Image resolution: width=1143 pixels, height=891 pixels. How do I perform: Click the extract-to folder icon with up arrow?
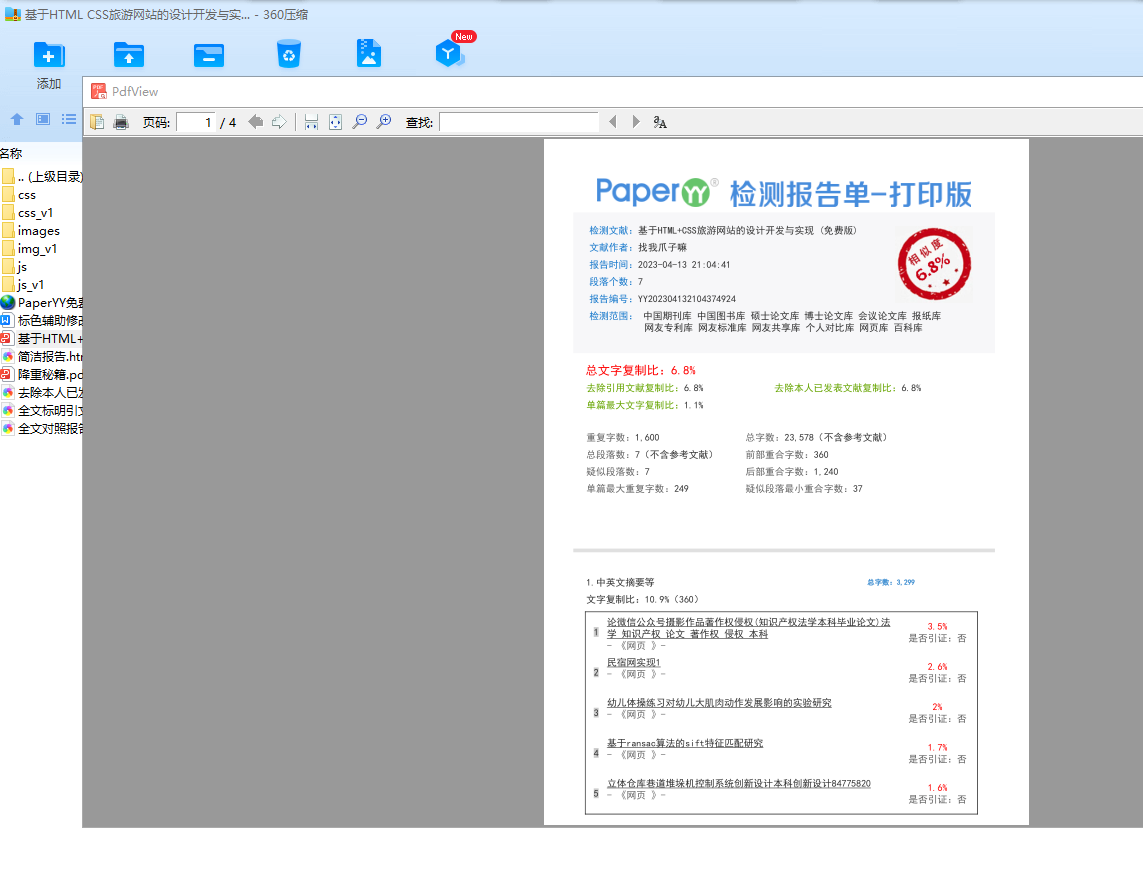click(129, 55)
